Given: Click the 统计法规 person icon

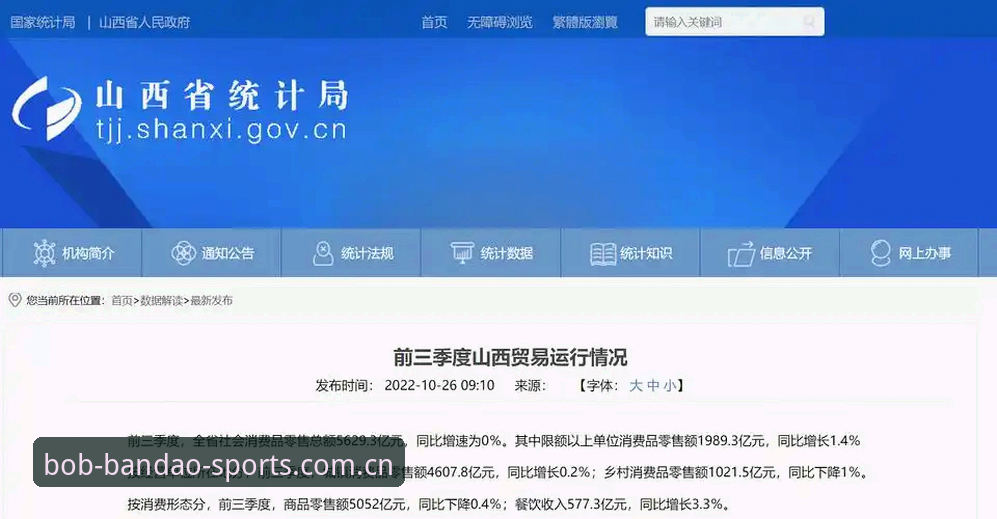Looking at the screenshot, I should (x=323, y=253).
